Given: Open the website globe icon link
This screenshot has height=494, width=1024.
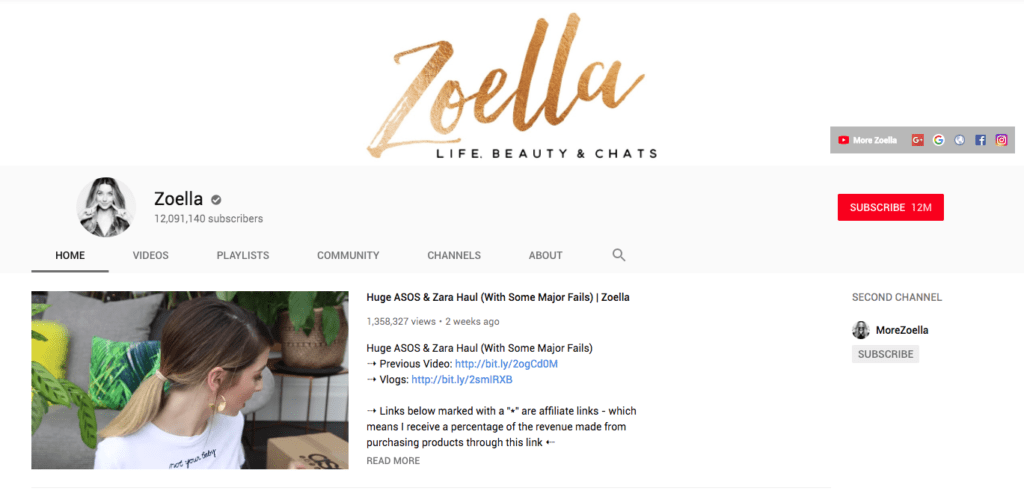Looking at the screenshot, I should coord(959,140).
